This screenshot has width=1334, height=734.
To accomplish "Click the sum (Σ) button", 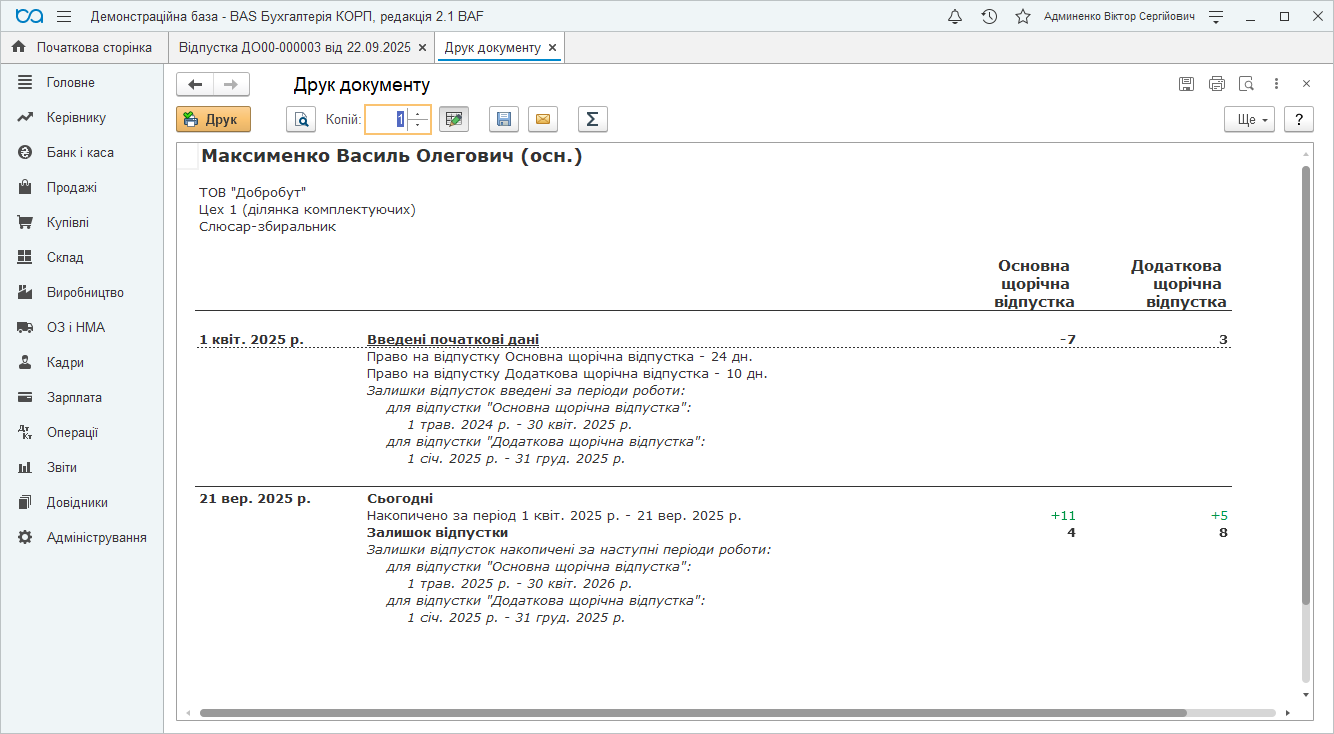I will pyautogui.click(x=592, y=120).
